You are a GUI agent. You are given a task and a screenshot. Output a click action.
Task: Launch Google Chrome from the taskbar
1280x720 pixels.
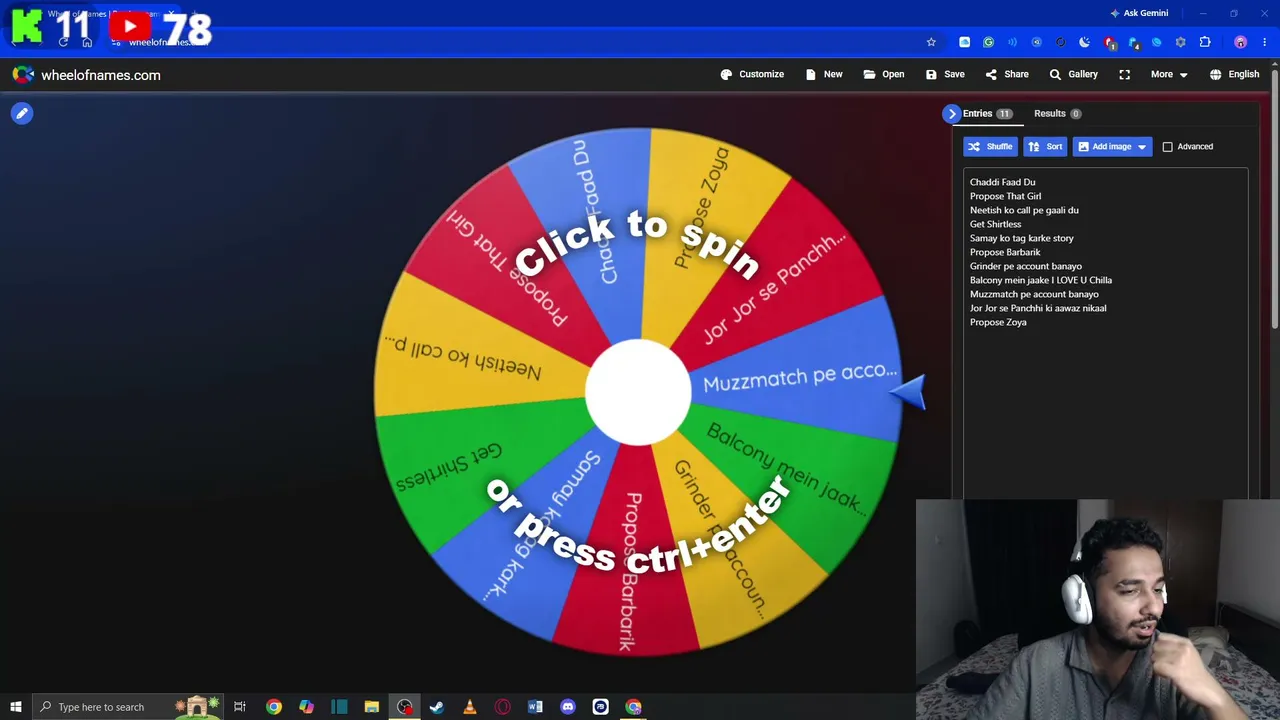point(274,707)
